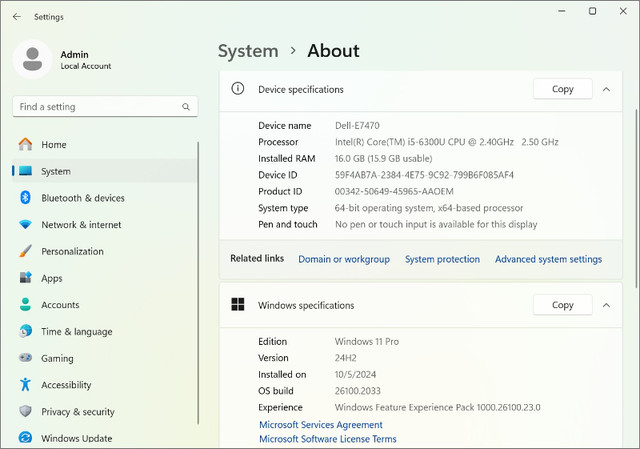Collapse the Windows specifications section
Image resolution: width=640 pixels, height=449 pixels.
[606, 305]
